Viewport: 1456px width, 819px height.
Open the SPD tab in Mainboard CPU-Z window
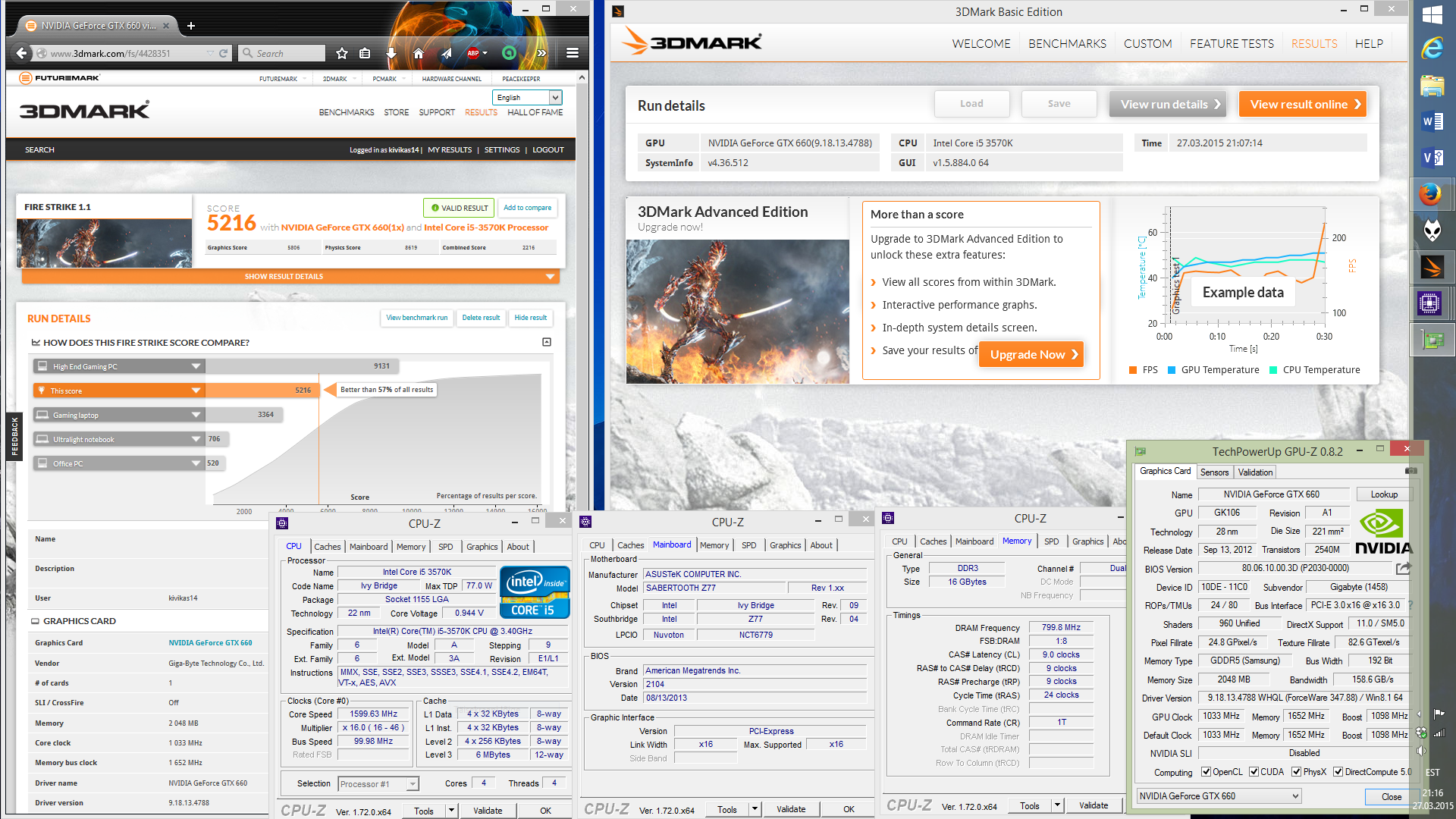click(748, 545)
